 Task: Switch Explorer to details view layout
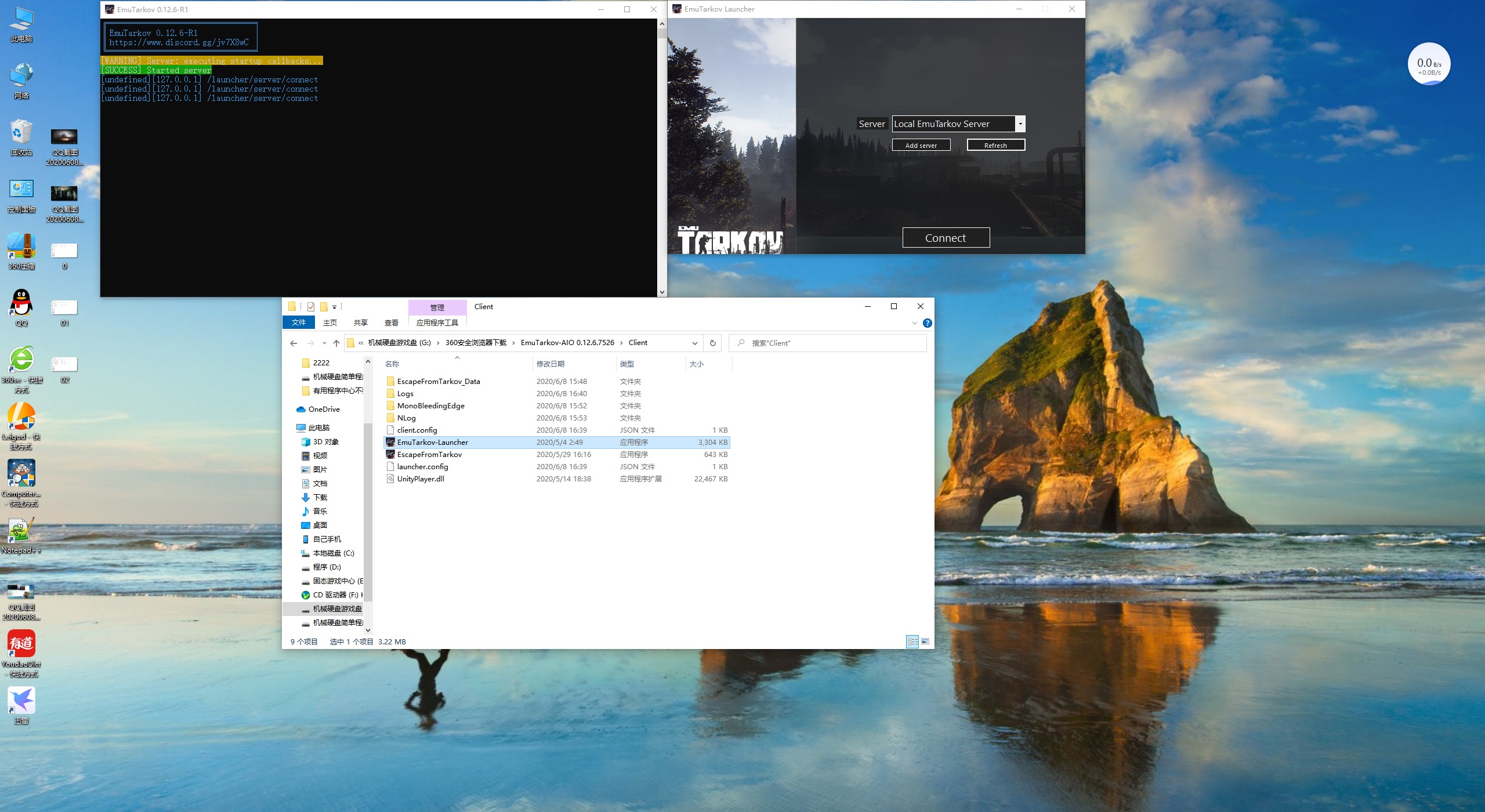[x=912, y=641]
